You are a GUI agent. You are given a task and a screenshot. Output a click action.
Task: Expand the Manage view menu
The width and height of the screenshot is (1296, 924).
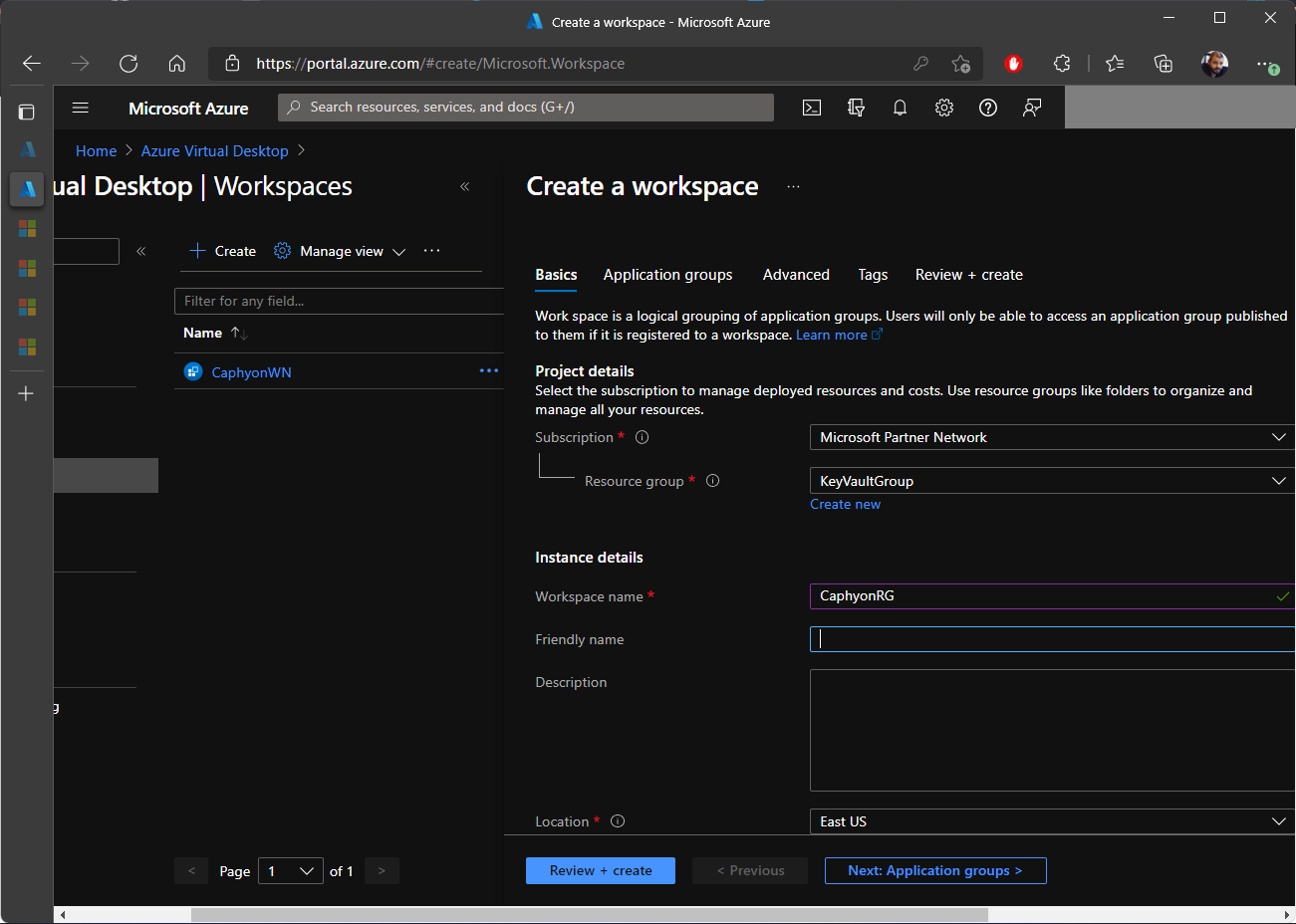coord(340,251)
